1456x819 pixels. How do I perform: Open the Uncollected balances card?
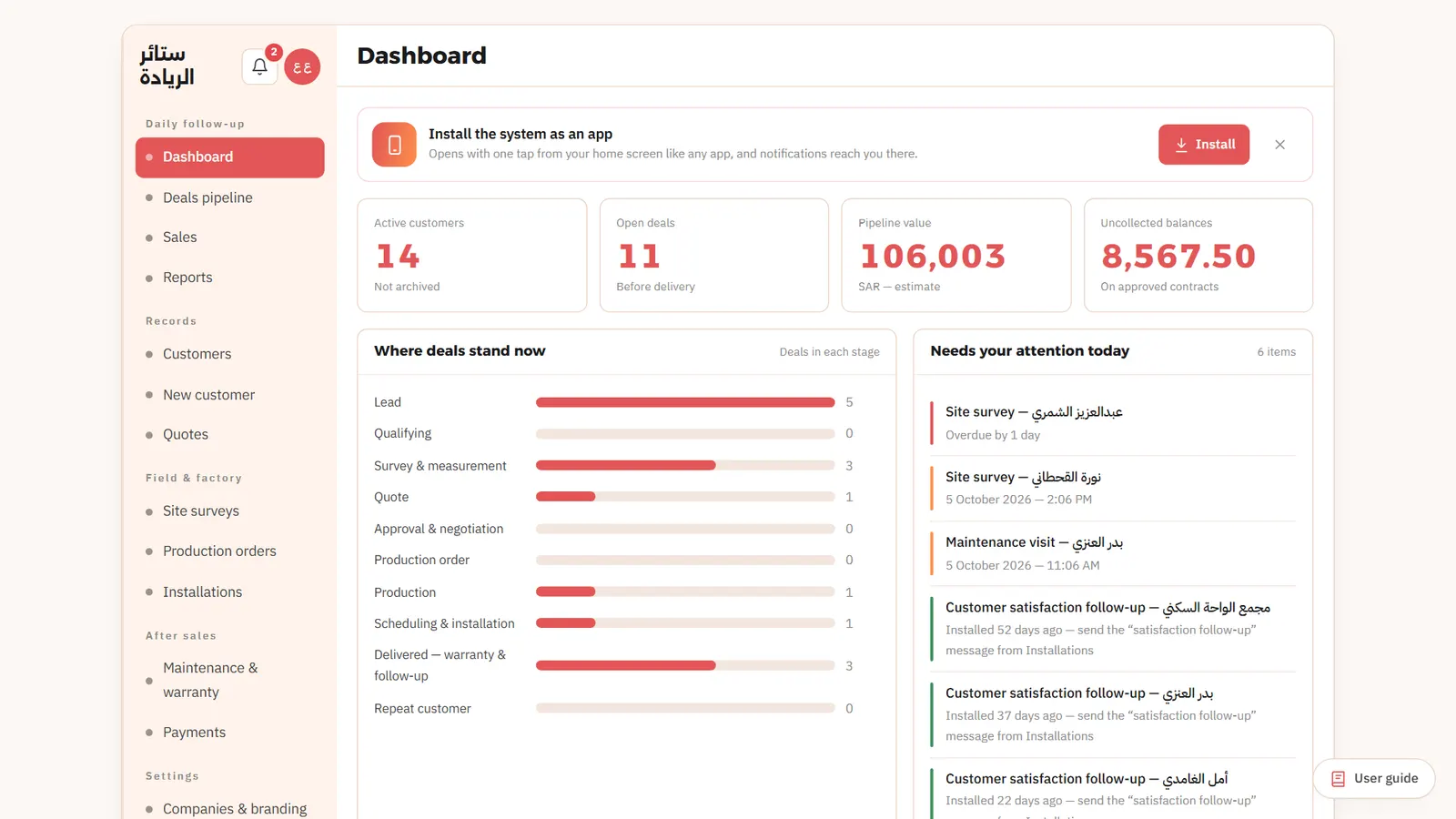(1198, 256)
